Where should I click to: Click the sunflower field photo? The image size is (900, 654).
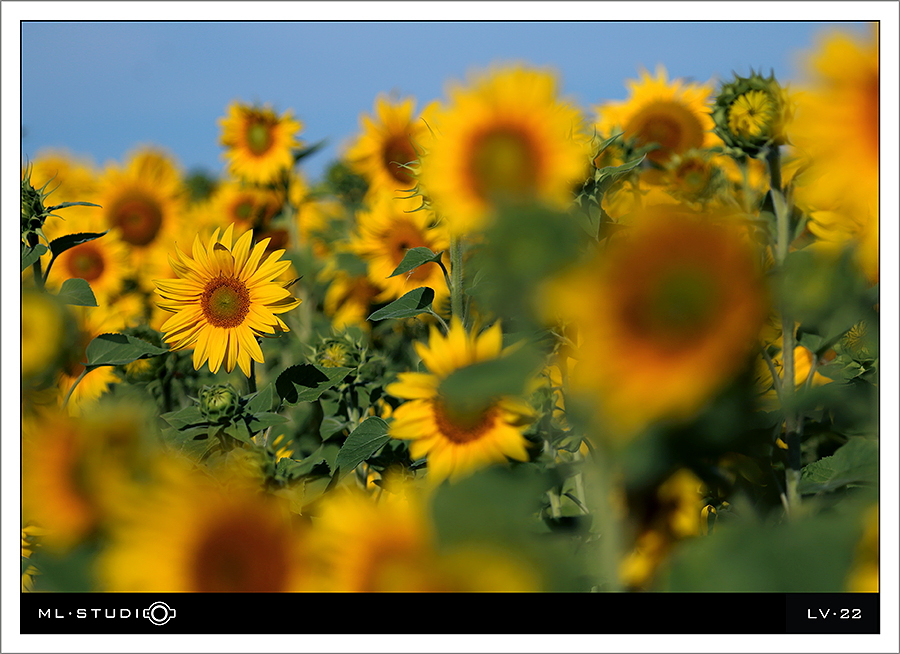pyautogui.click(x=450, y=307)
